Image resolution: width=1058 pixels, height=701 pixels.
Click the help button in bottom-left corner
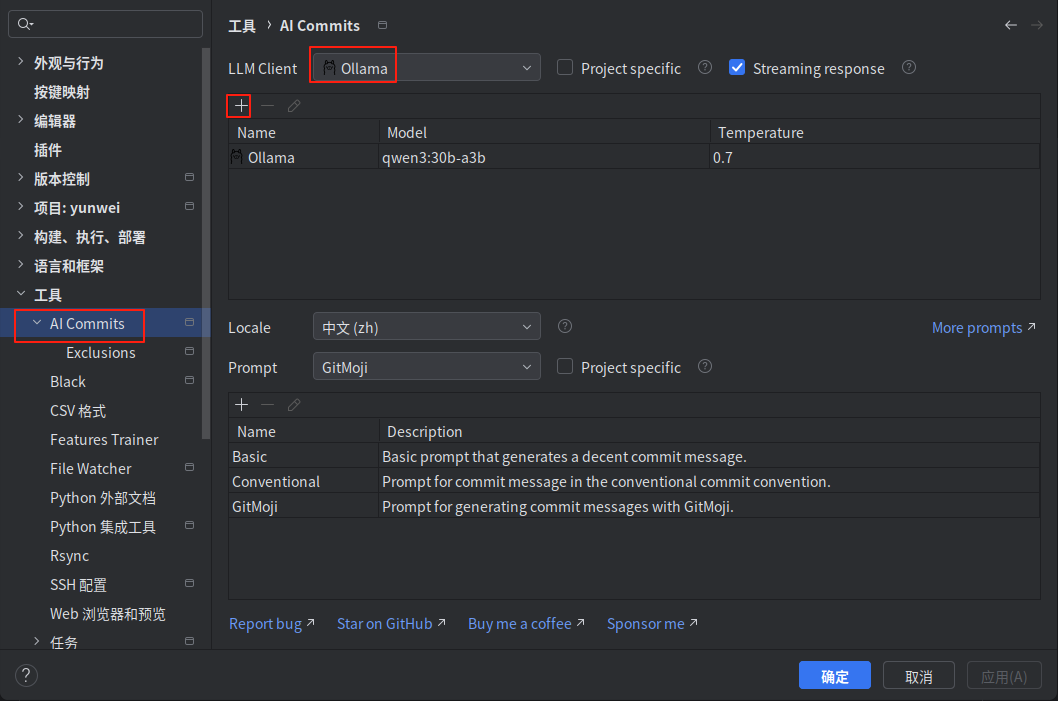[x=26, y=675]
